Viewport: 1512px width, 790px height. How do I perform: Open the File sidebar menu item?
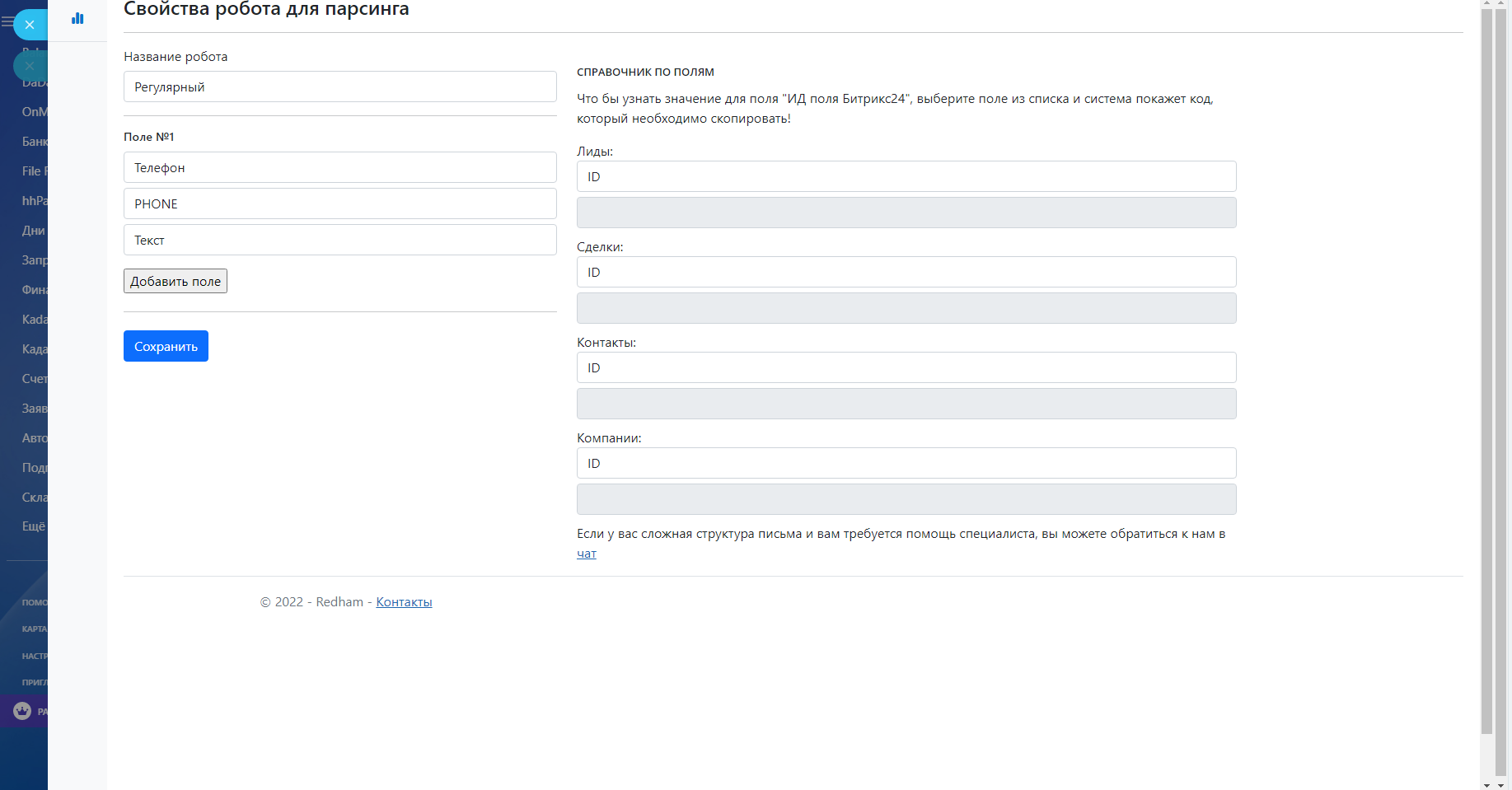(34, 171)
